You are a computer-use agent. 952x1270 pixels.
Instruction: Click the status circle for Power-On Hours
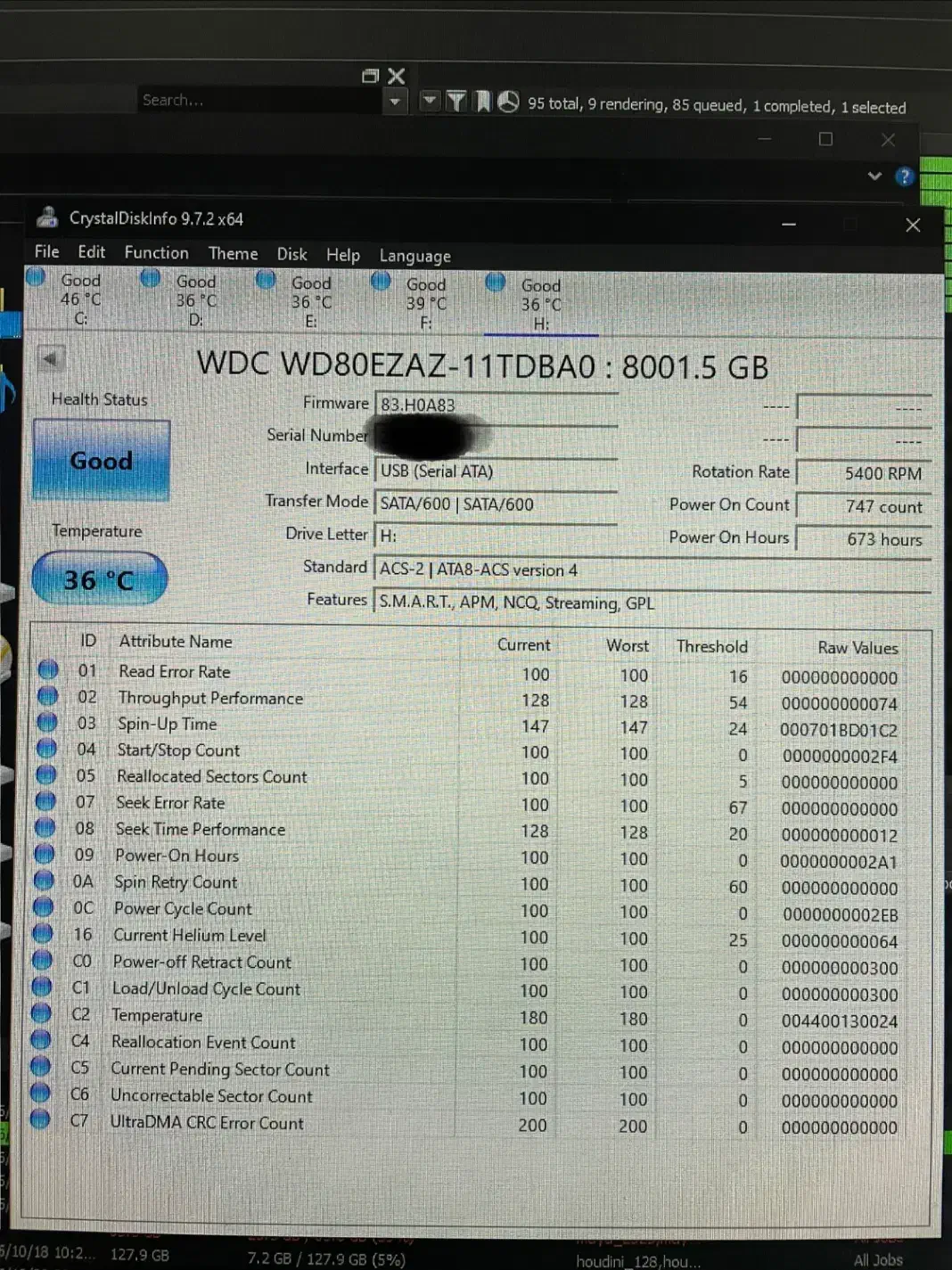[44, 853]
